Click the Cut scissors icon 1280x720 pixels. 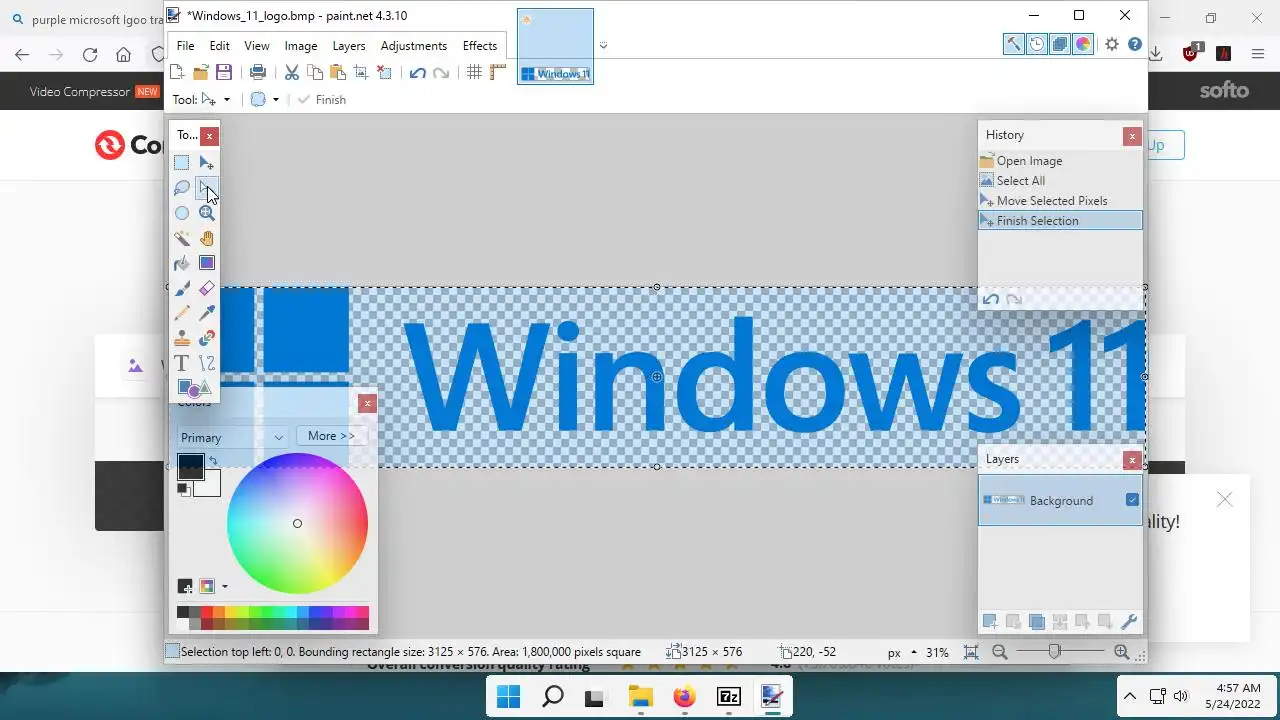[292, 72]
